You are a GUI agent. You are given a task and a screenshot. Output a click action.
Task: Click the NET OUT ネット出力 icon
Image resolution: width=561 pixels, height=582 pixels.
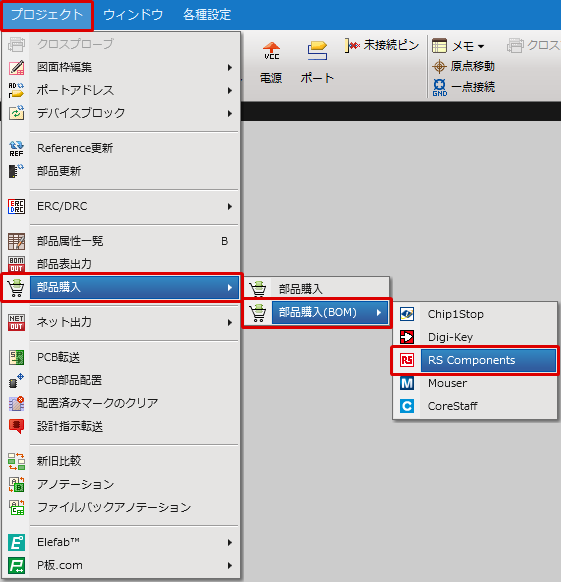point(16,322)
